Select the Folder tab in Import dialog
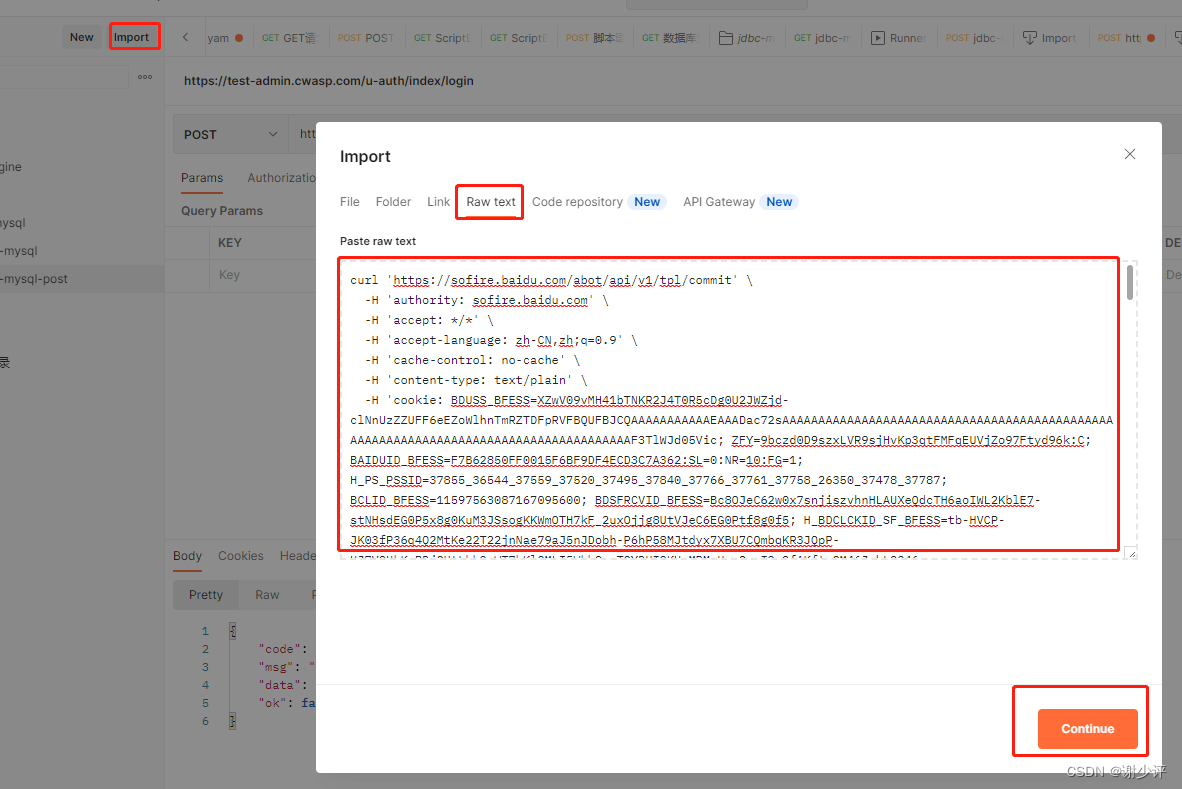Viewport: 1182px width, 789px height. (393, 202)
